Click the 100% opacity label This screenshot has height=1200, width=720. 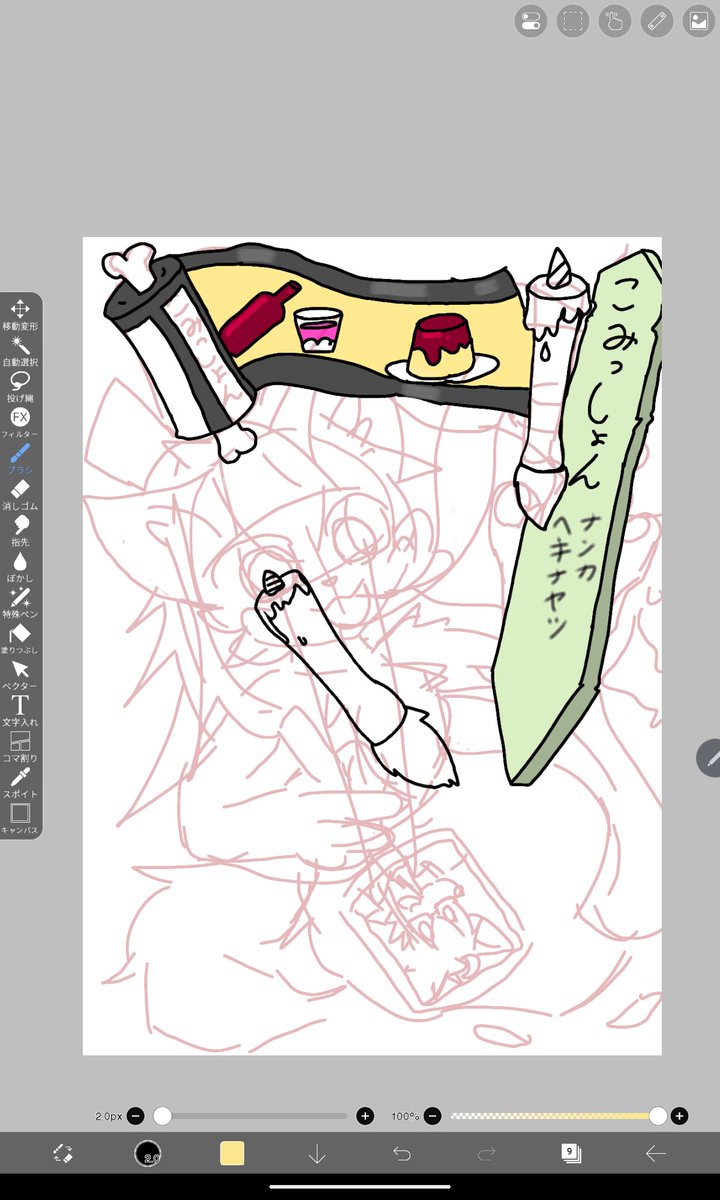coord(405,1116)
